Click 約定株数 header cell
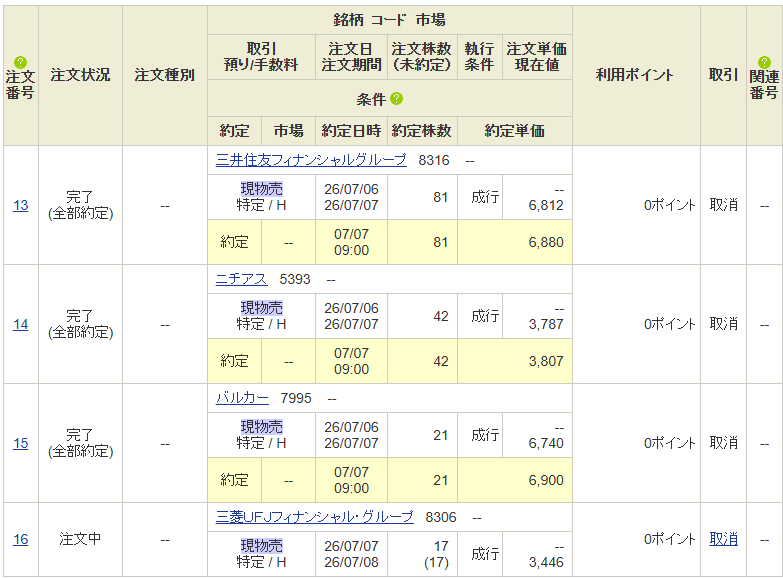This screenshot has width=783, height=578. tap(422, 131)
